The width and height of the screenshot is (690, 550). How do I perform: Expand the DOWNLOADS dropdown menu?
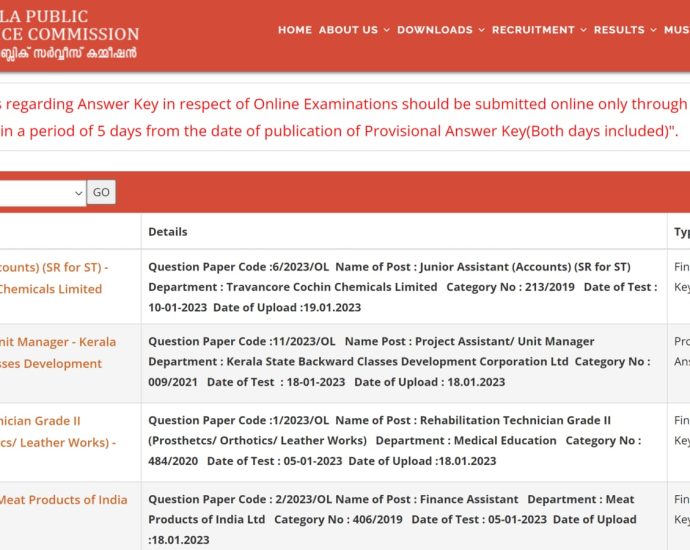click(x=440, y=30)
